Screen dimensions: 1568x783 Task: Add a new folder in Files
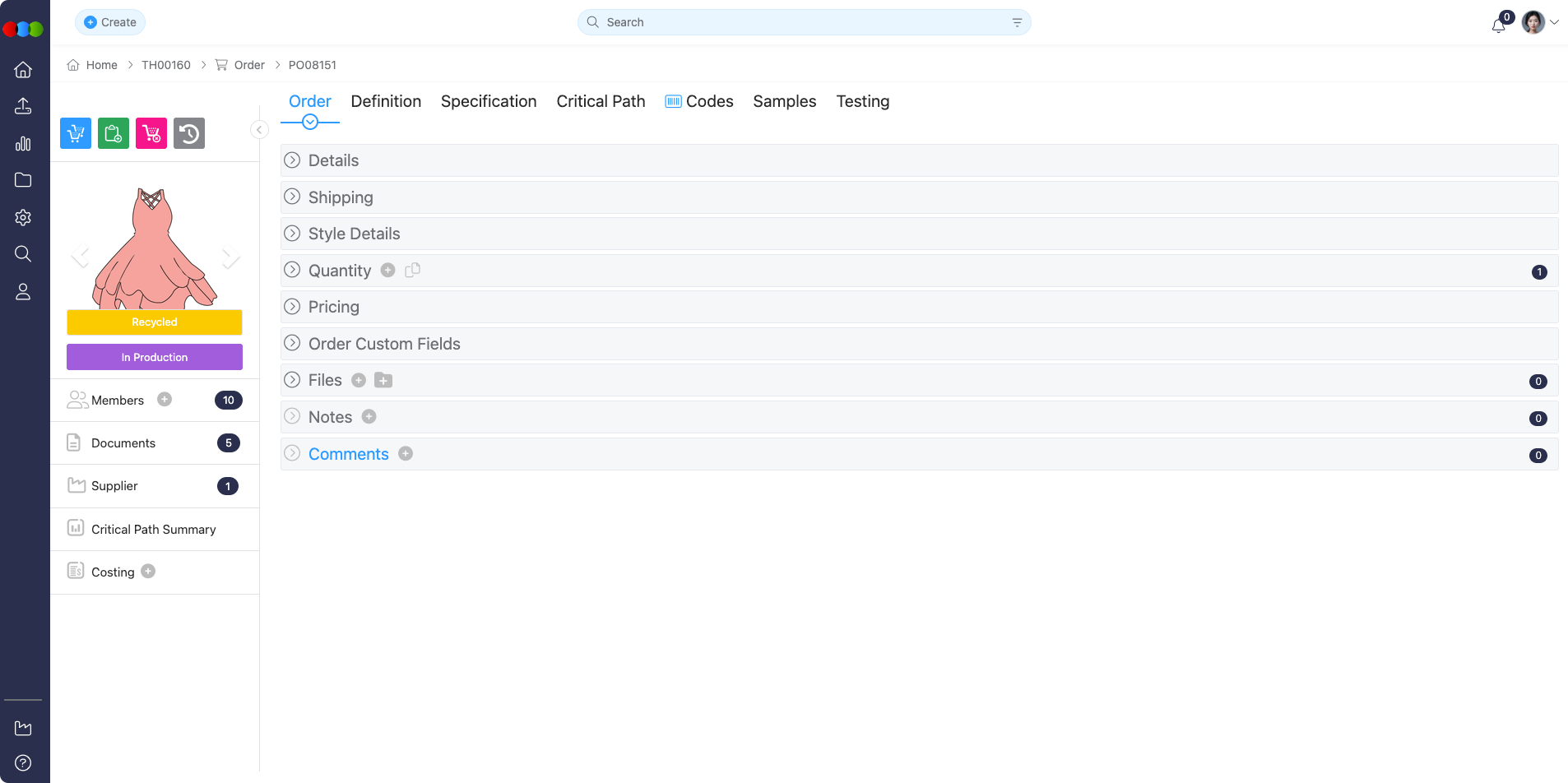click(383, 380)
